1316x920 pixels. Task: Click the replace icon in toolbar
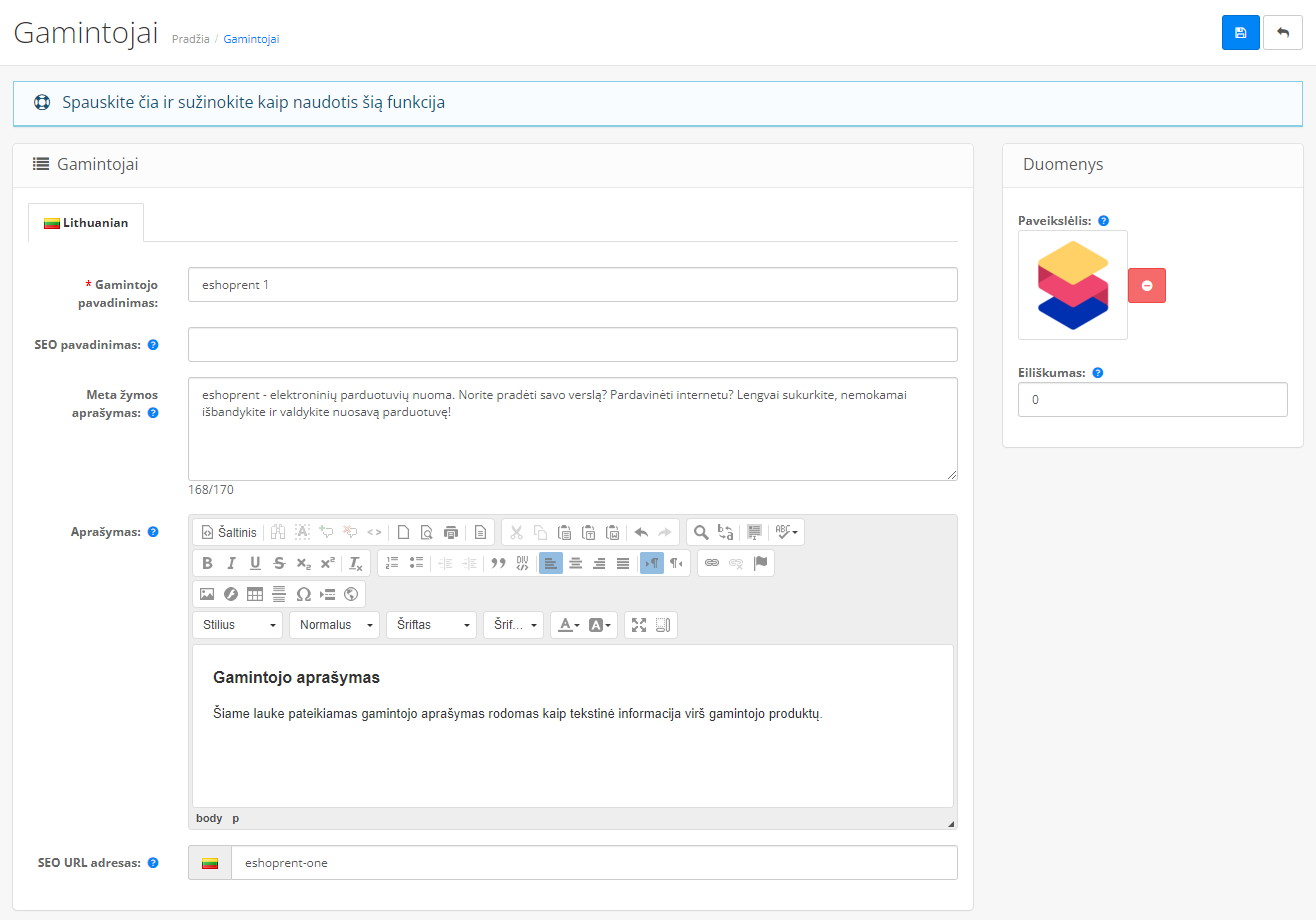[725, 532]
